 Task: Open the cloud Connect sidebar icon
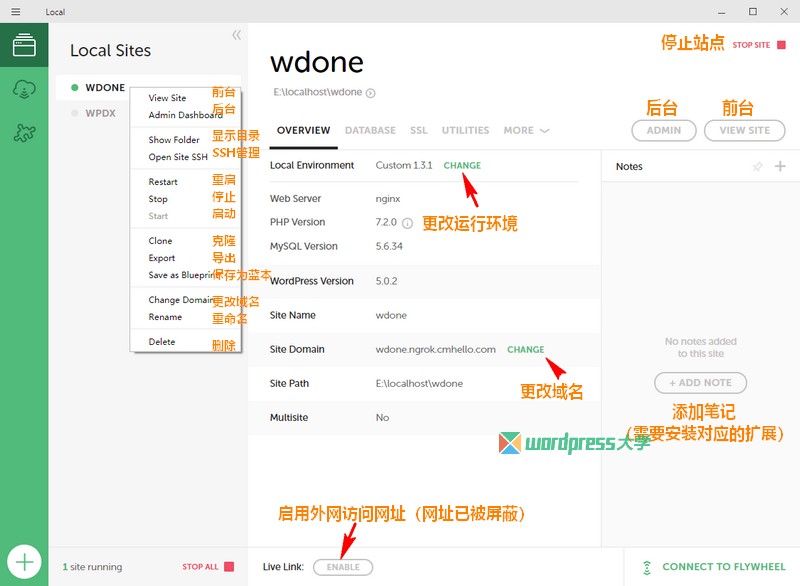click(x=24, y=89)
